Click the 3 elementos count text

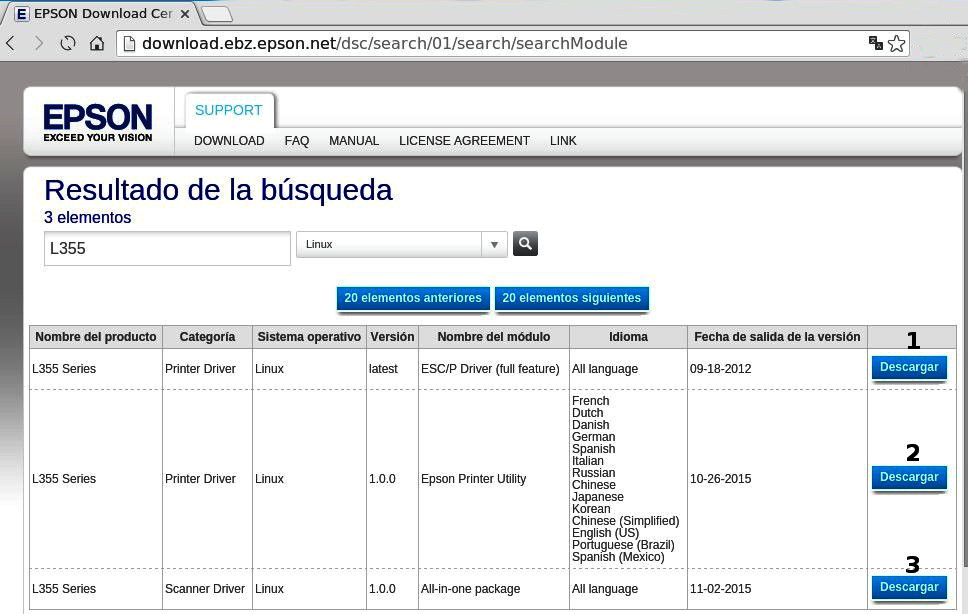[88, 218]
